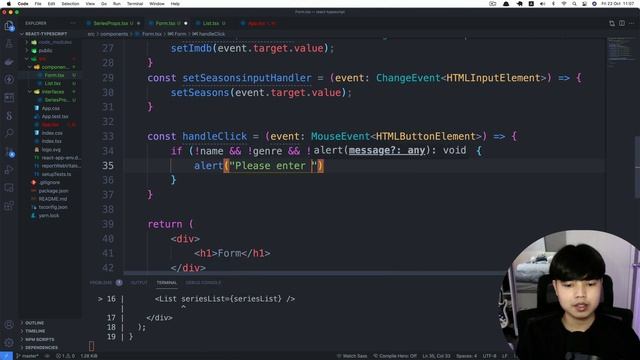Collapse the interfaces folder
Screen dimensions: 640x360
coord(52,92)
